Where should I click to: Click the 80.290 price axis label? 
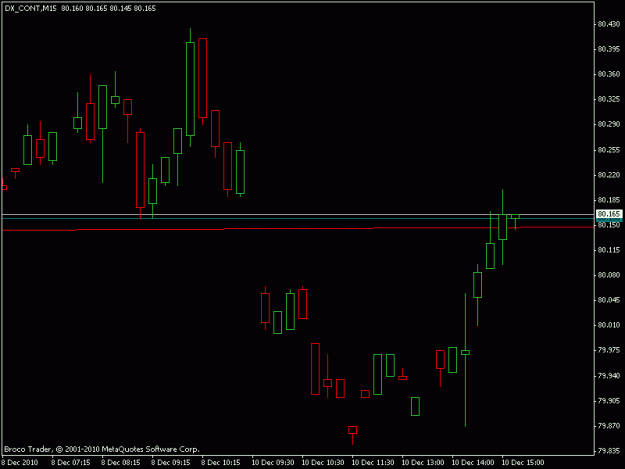tap(609, 124)
